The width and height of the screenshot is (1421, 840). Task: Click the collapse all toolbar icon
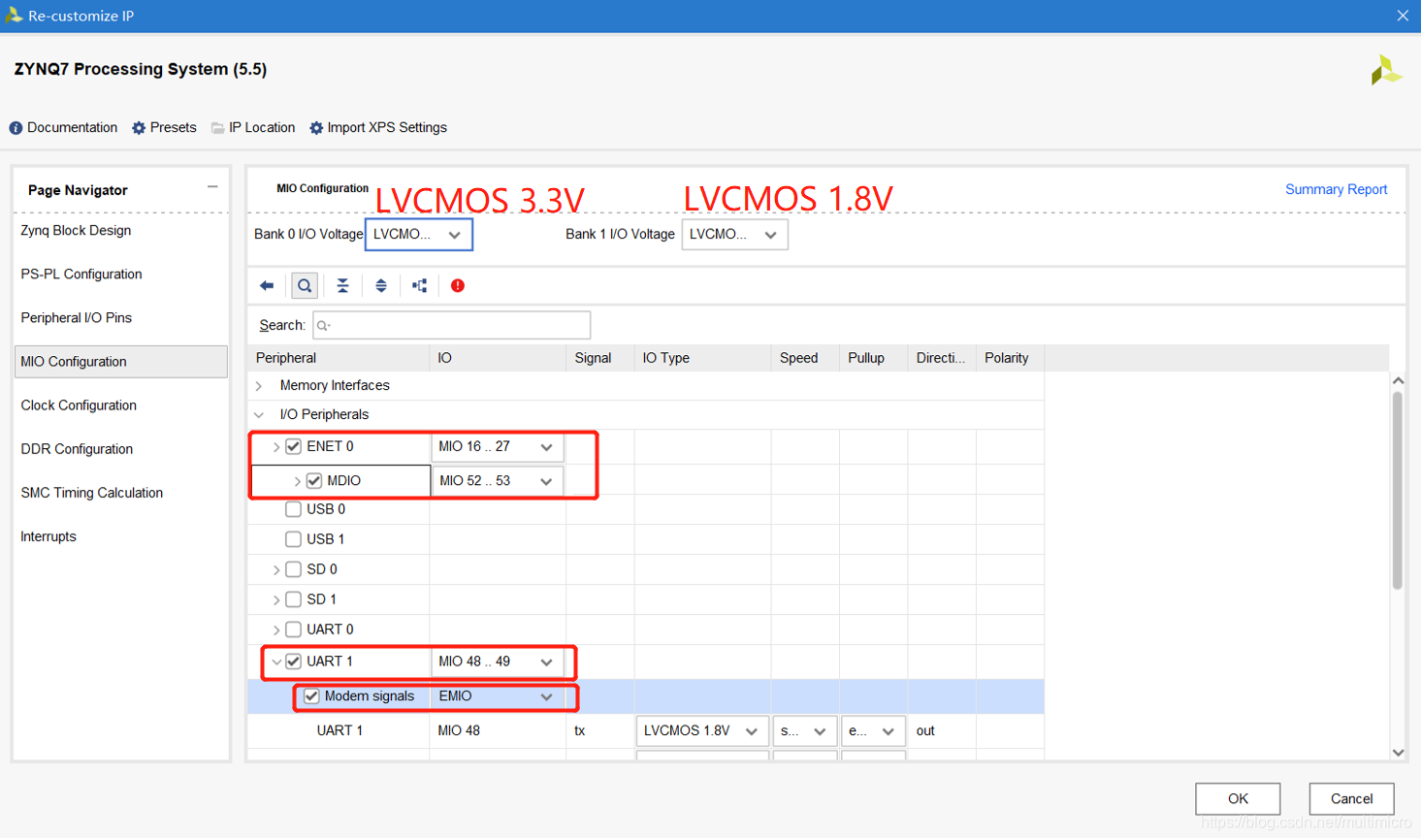342,286
